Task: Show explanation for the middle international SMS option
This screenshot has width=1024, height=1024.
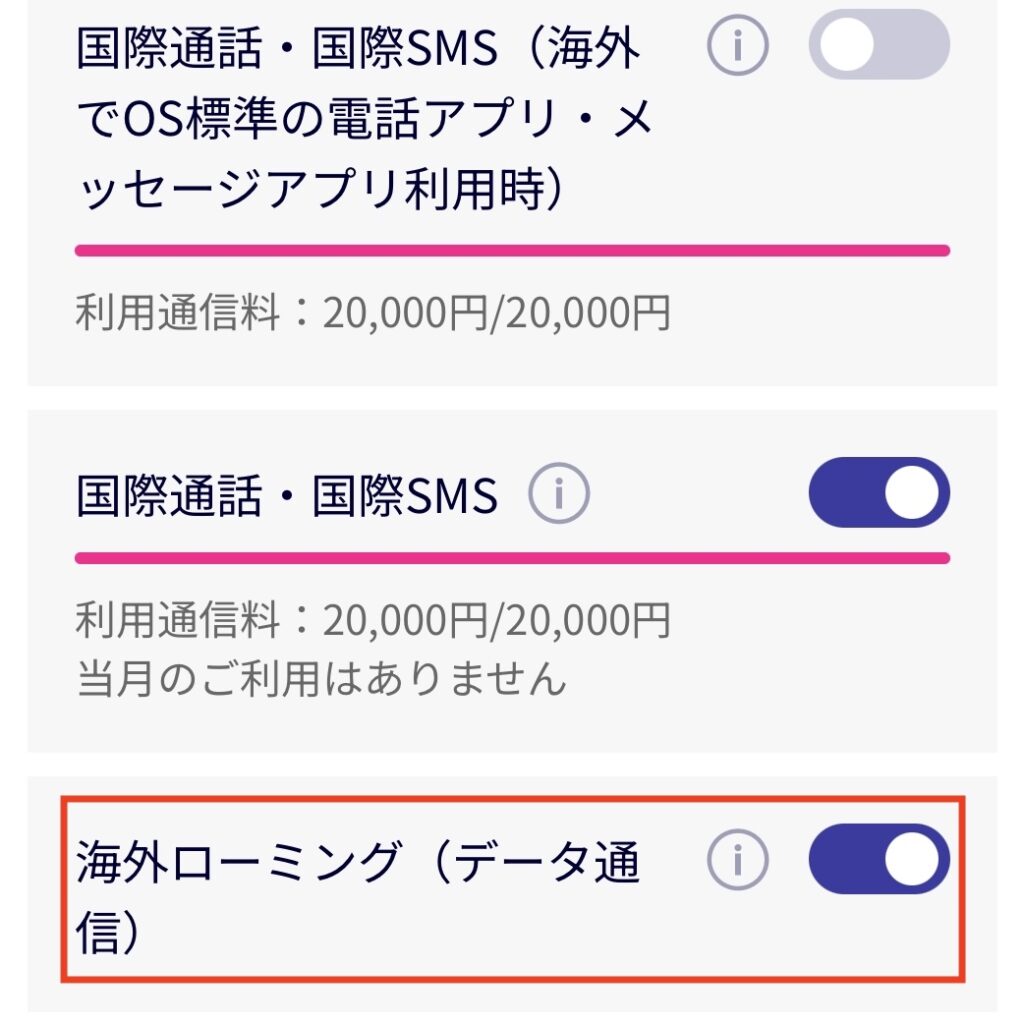Action: tap(560, 492)
